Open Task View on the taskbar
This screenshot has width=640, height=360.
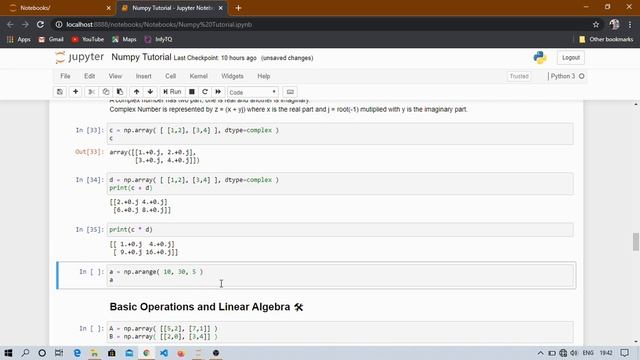[x=59, y=353]
